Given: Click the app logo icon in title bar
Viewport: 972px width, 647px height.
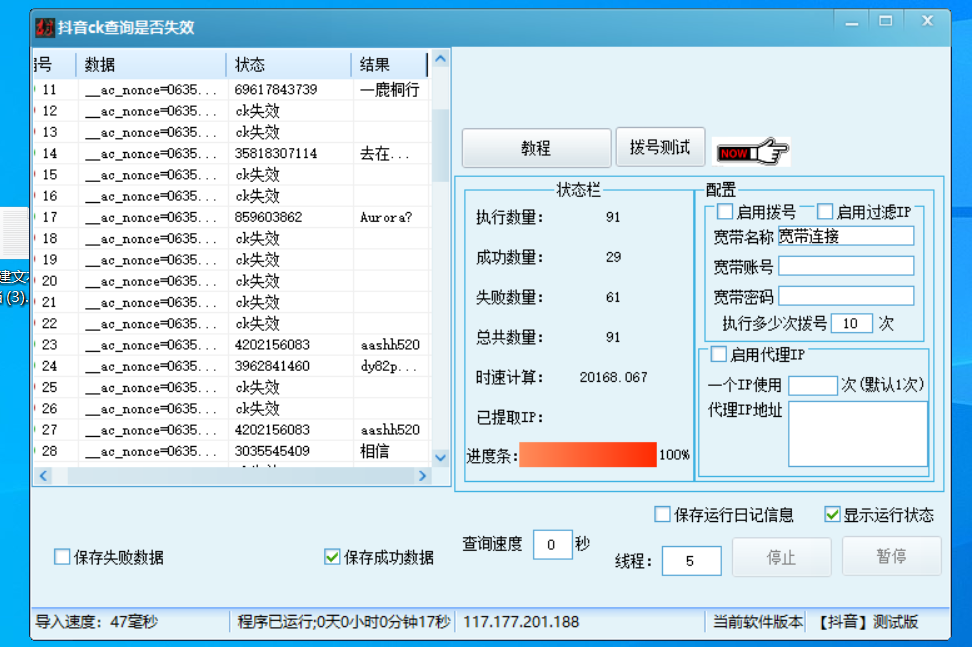Looking at the screenshot, I should (45, 27).
